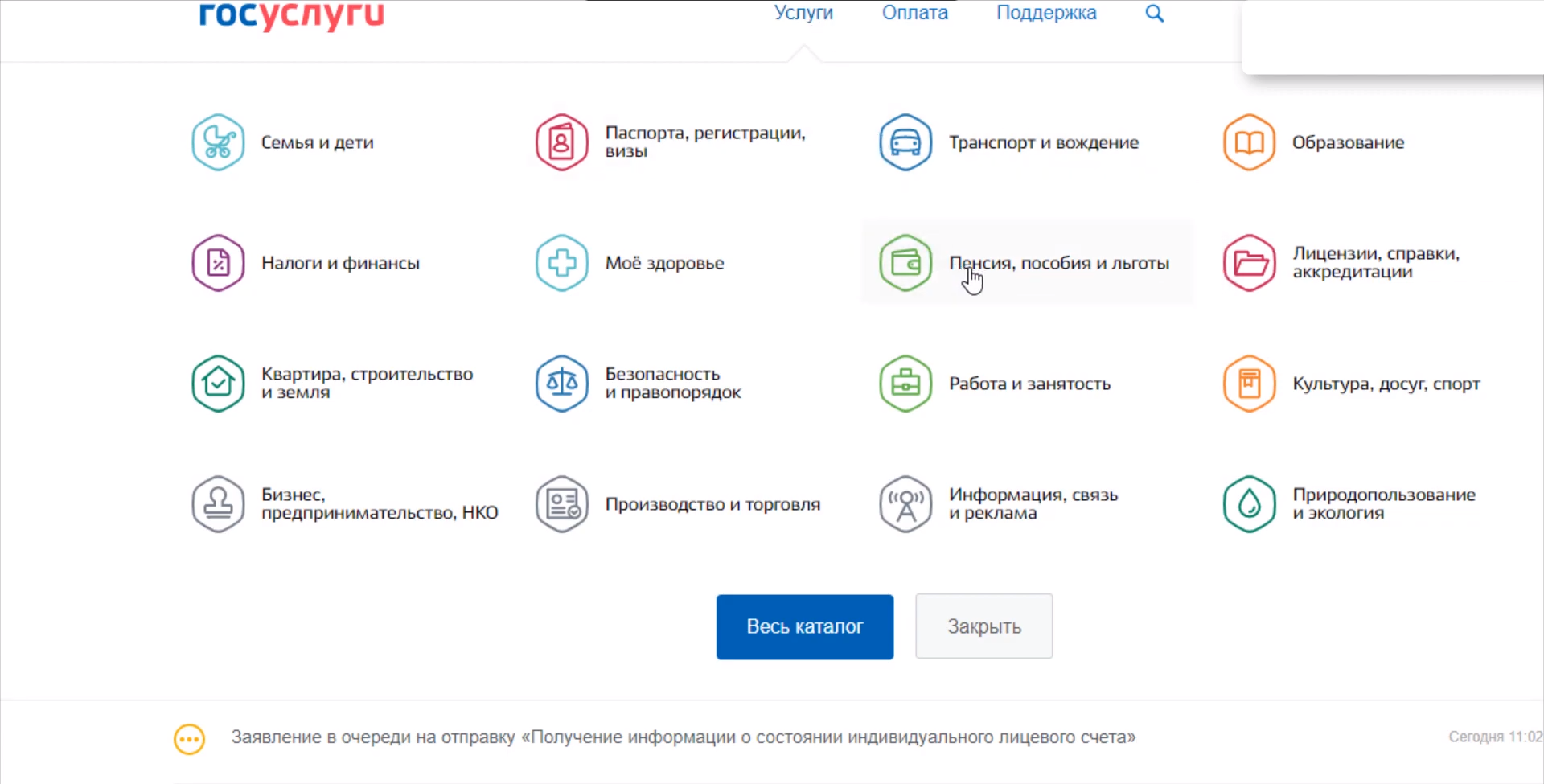Go to the Оплата menu item

tap(914, 14)
